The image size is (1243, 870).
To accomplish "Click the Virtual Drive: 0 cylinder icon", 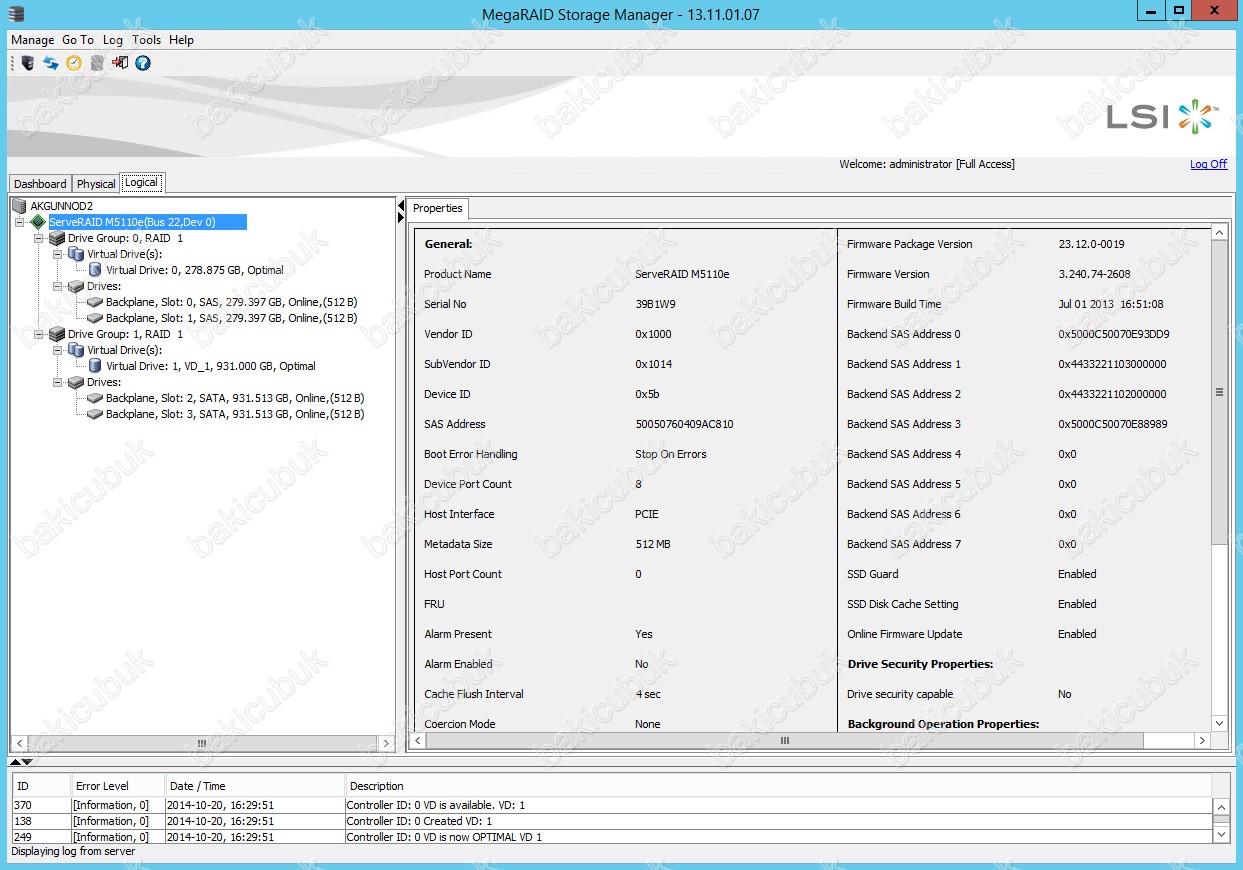I will point(95,270).
